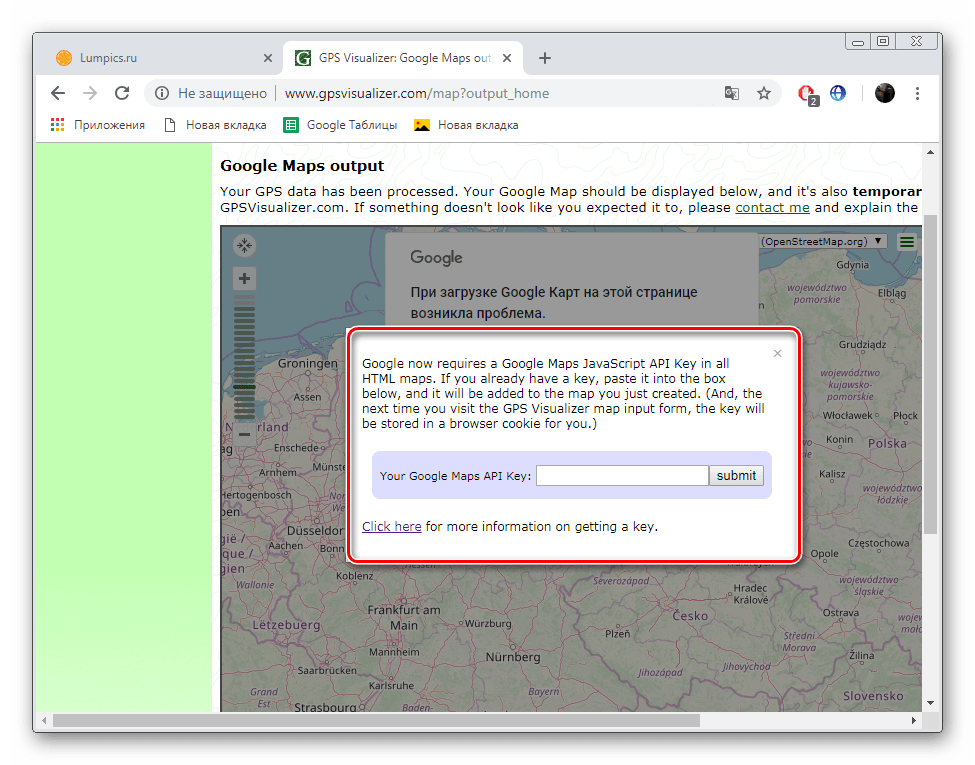
Task: Go back with the browser back arrow
Action: pyautogui.click(x=58, y=93)
